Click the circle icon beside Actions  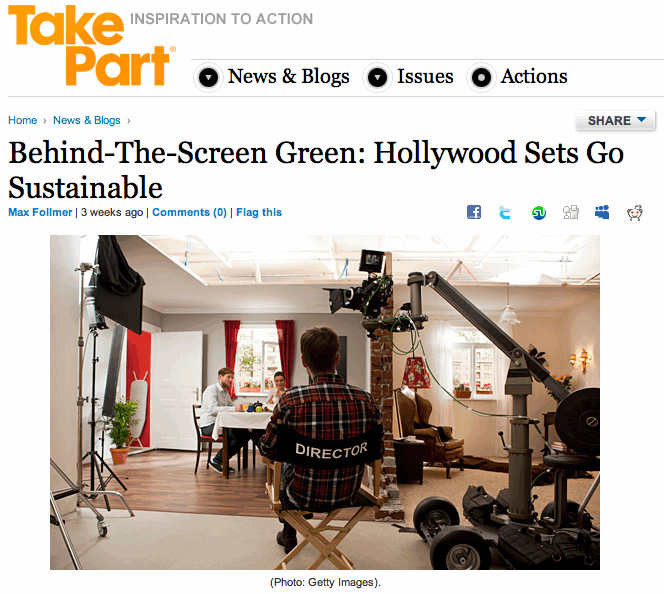coord(481,77)
